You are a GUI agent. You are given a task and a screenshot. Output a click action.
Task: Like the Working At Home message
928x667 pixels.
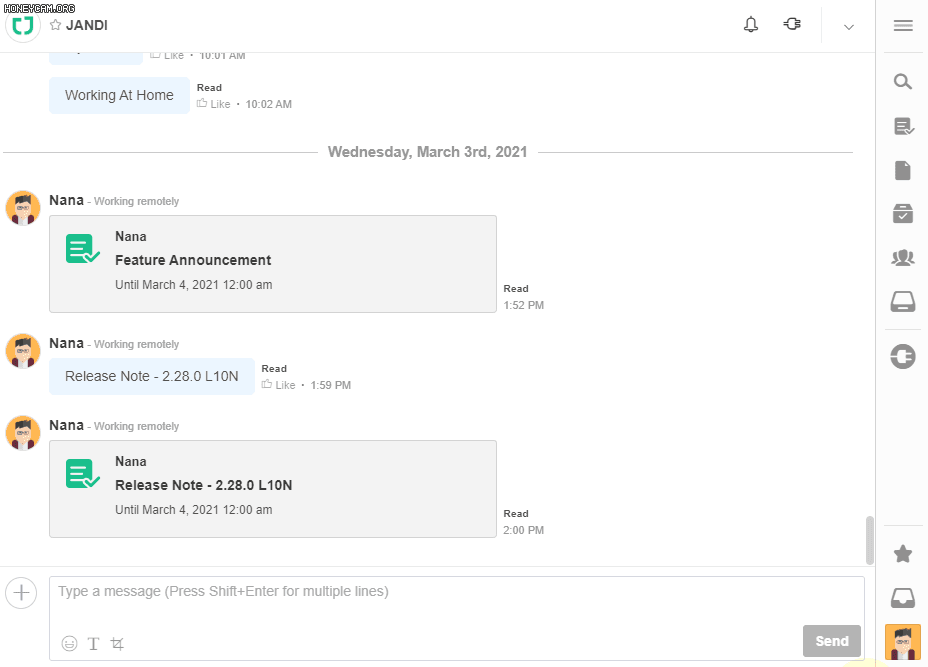point(214,104)
